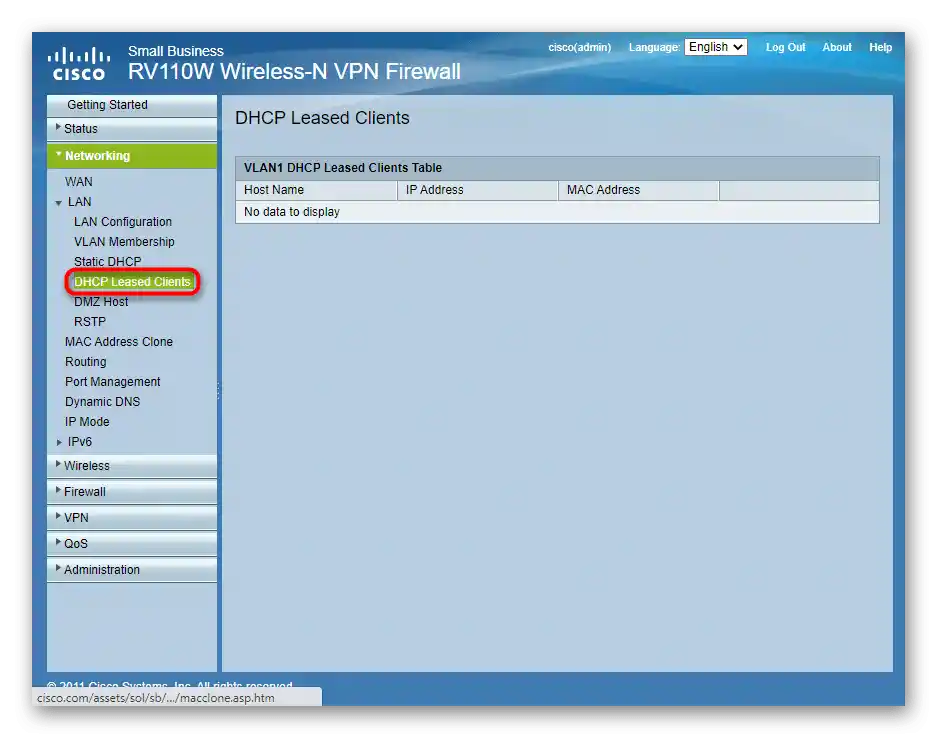This screenshot has height=738, width=937.
Task: Click the 'No data to display' row
Action: pos(557,212)
